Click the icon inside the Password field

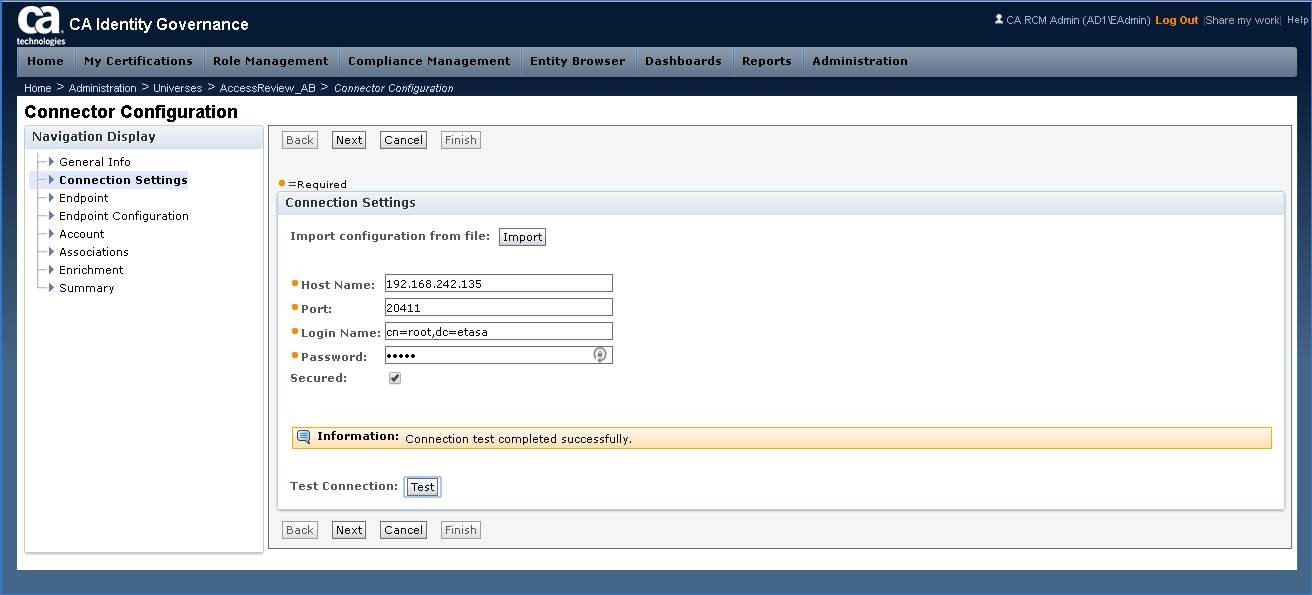point(600,355)
